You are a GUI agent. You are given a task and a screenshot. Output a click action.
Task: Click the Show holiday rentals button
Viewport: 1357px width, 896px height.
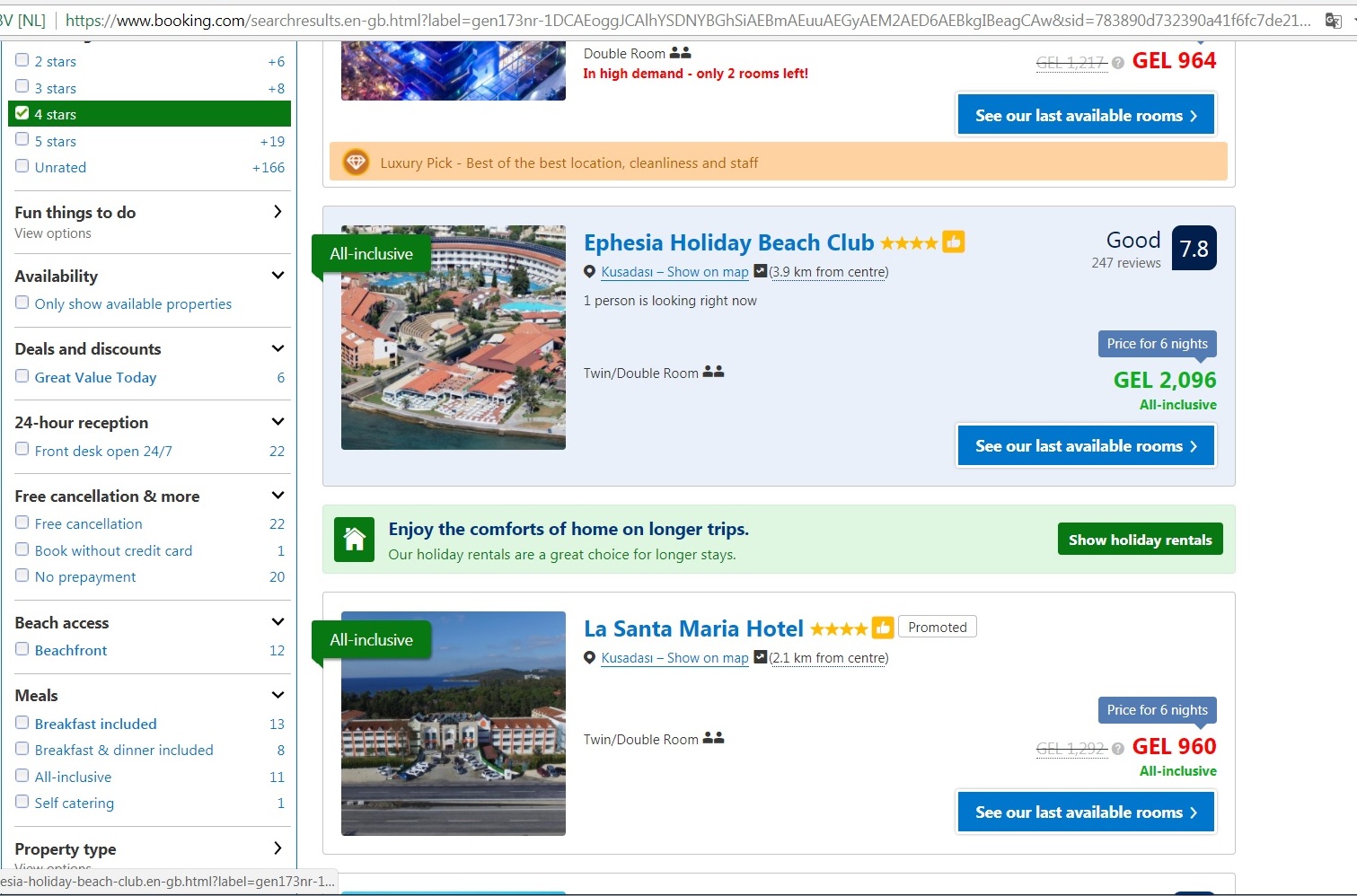(x=1140, y=540)
